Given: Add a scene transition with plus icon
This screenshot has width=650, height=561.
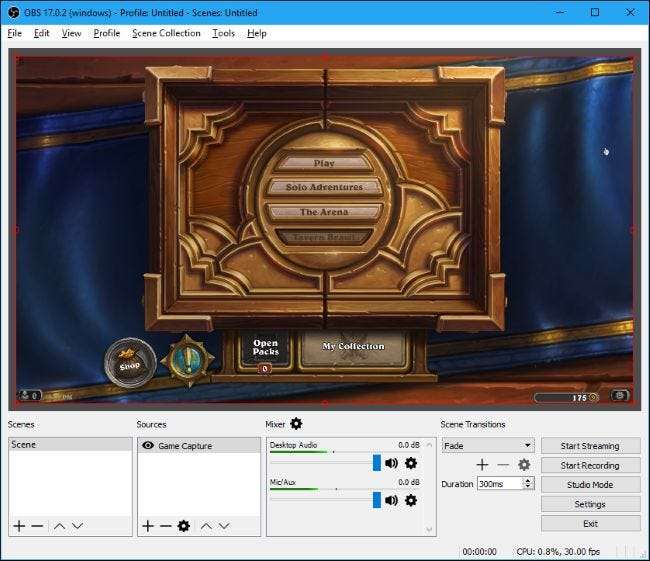Looking at the screenshot, I should pos(482,465).
